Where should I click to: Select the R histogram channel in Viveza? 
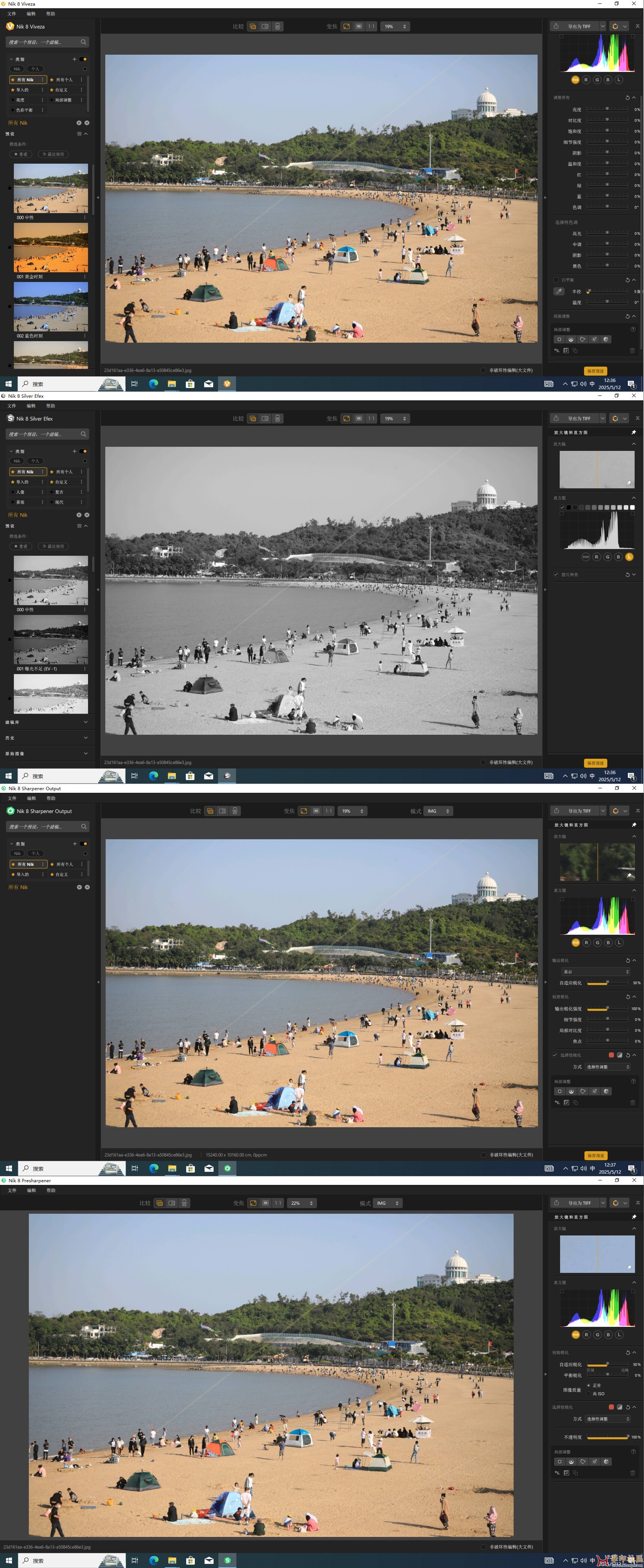point(586,80)
